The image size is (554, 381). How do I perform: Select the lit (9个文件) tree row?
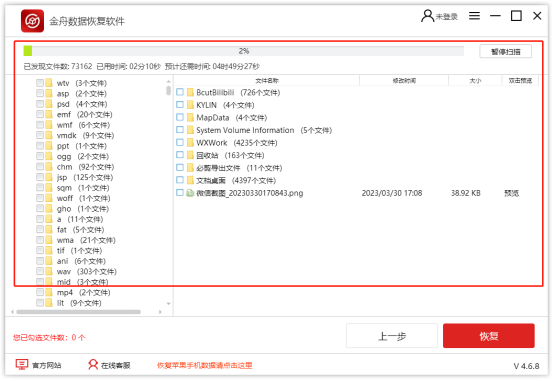[69, 303]
